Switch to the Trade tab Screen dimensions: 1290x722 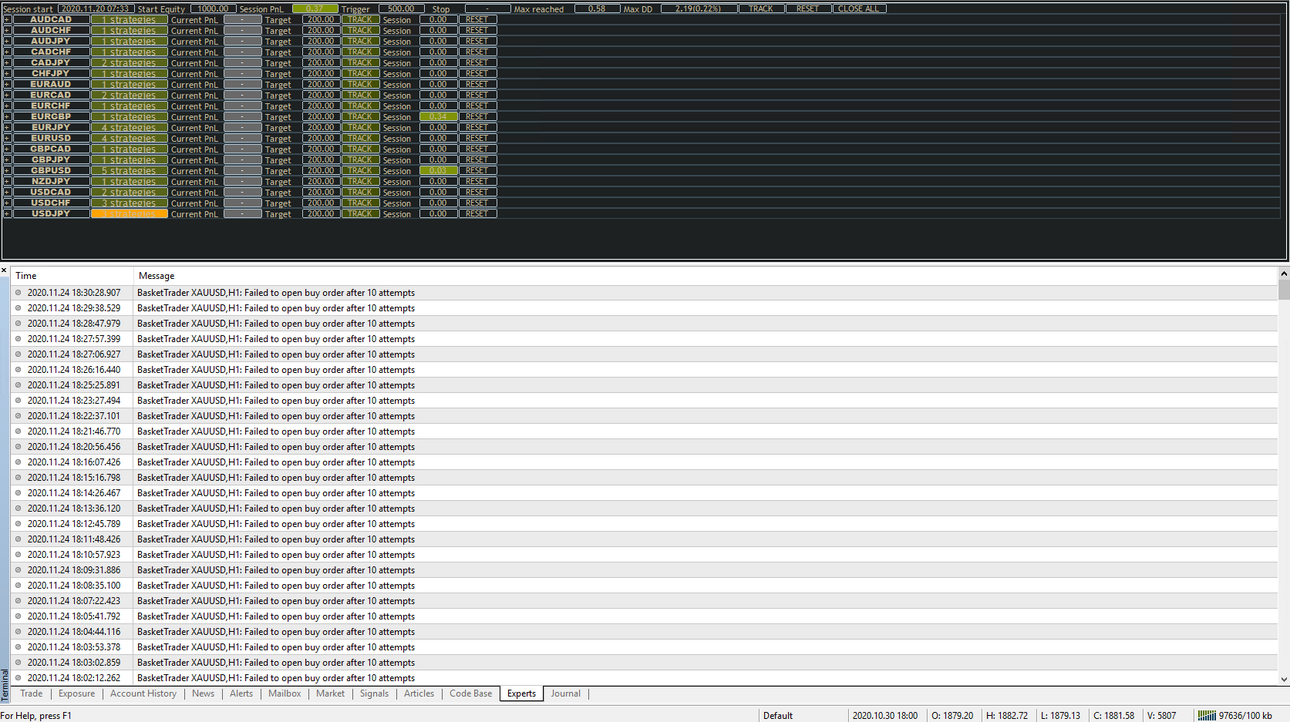pos(31,694)
